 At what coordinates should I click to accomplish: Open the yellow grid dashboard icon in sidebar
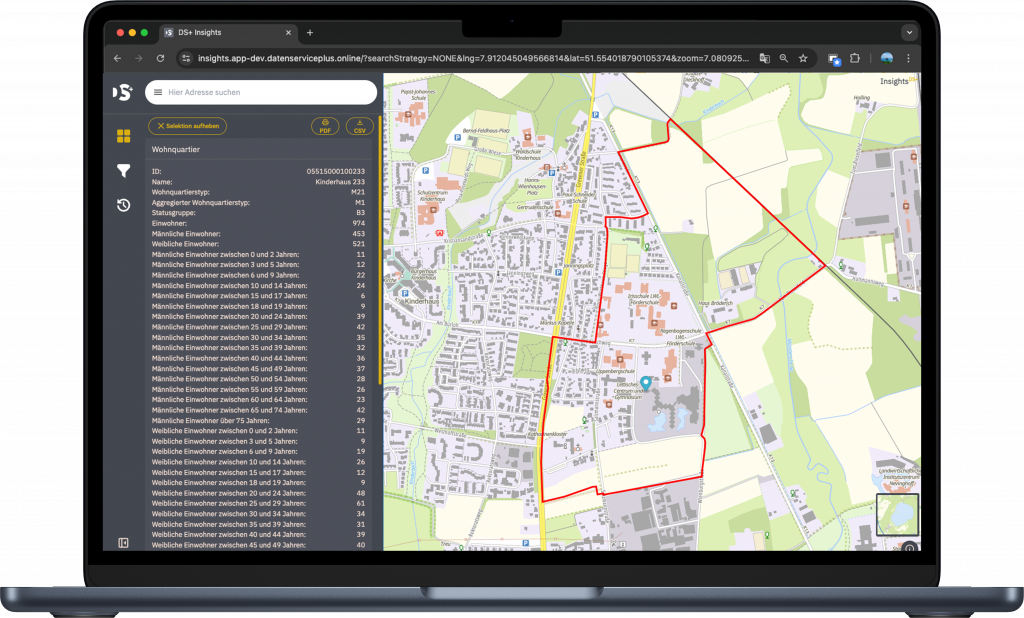pyautogui.click(x=123, y=136)
